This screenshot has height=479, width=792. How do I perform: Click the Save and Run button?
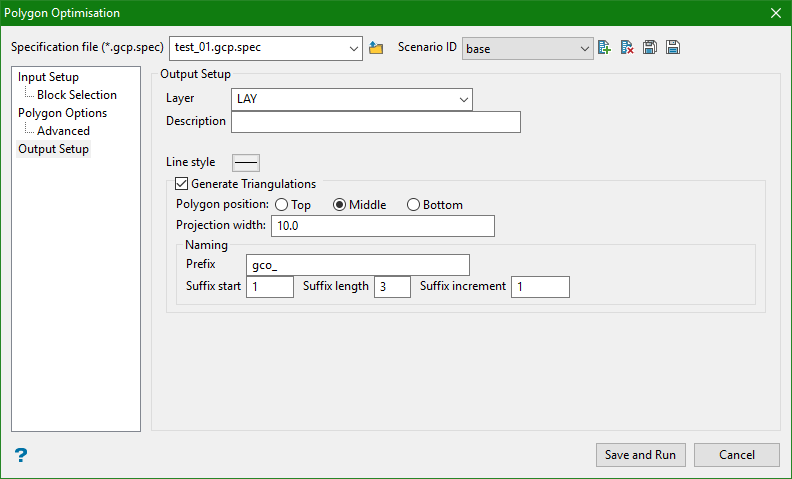tap(640, 455)
